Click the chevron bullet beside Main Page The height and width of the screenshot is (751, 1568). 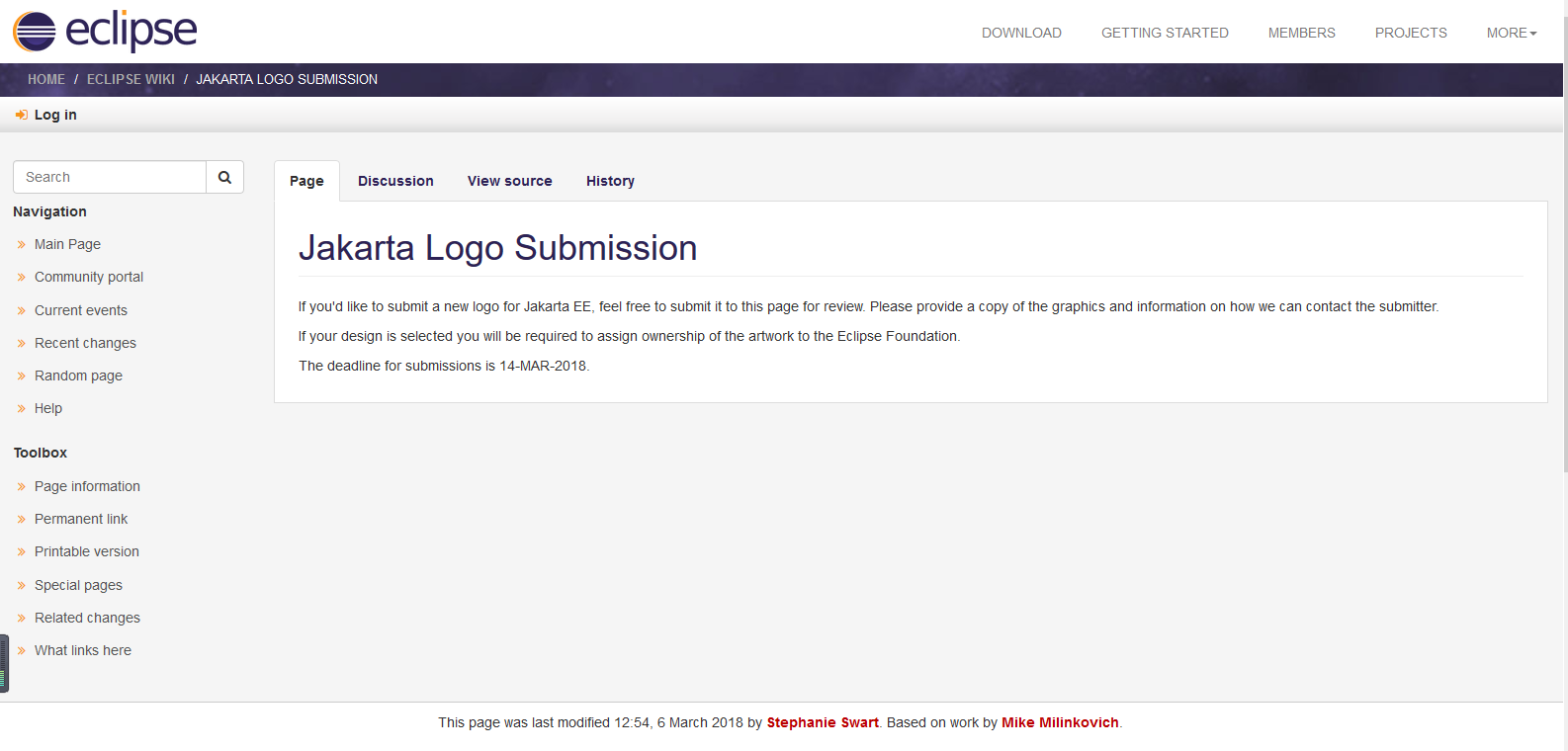coord(21,245)
